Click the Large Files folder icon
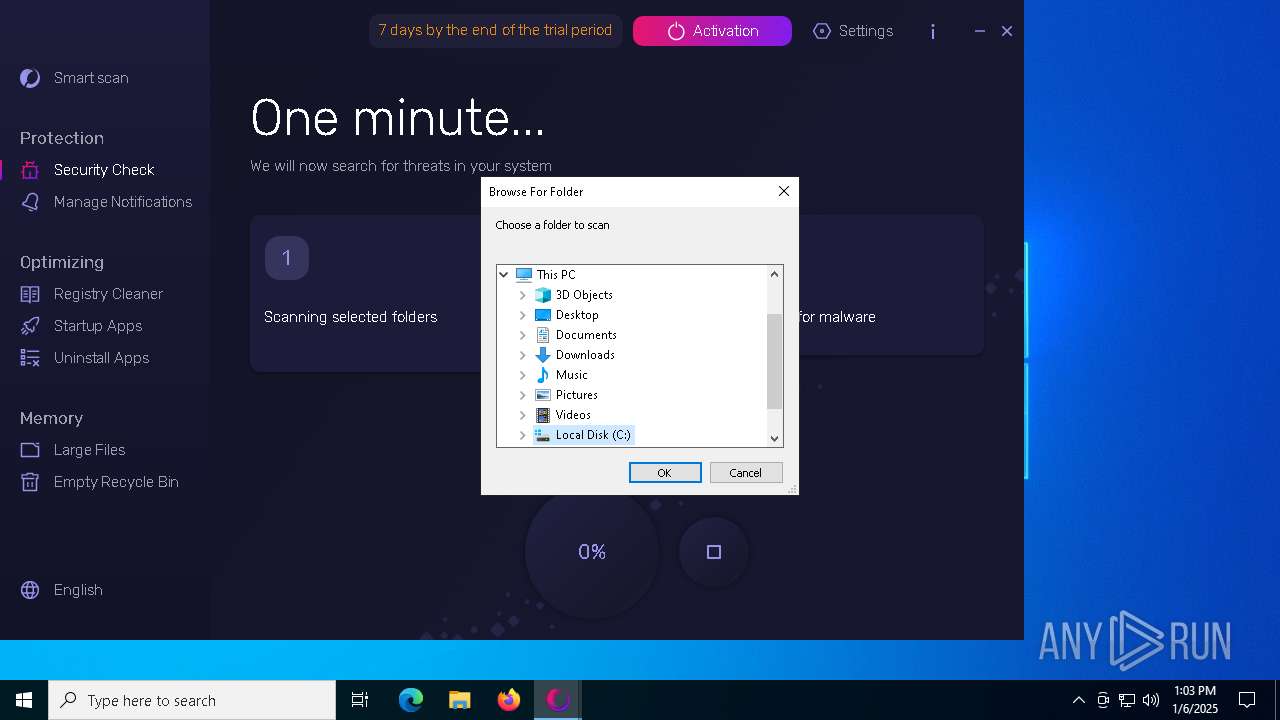 (30, 450)
